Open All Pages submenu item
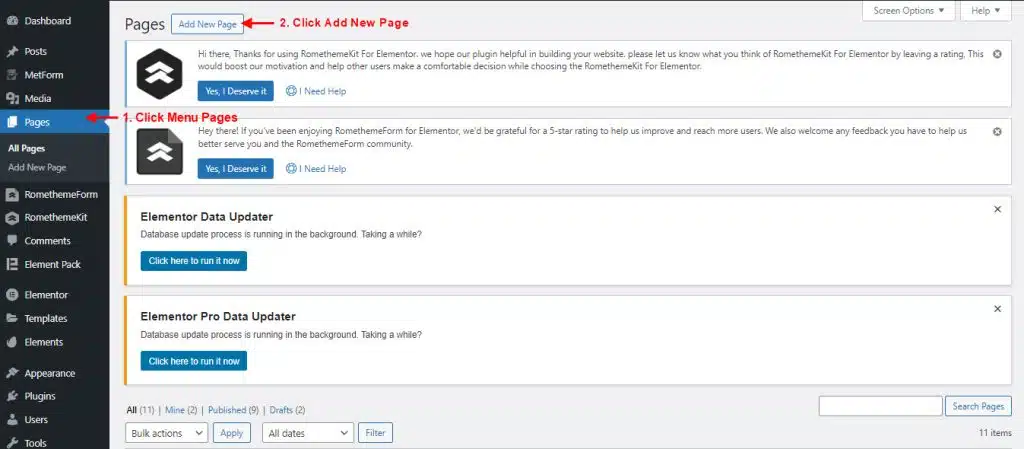 click(x=26, y=149)
